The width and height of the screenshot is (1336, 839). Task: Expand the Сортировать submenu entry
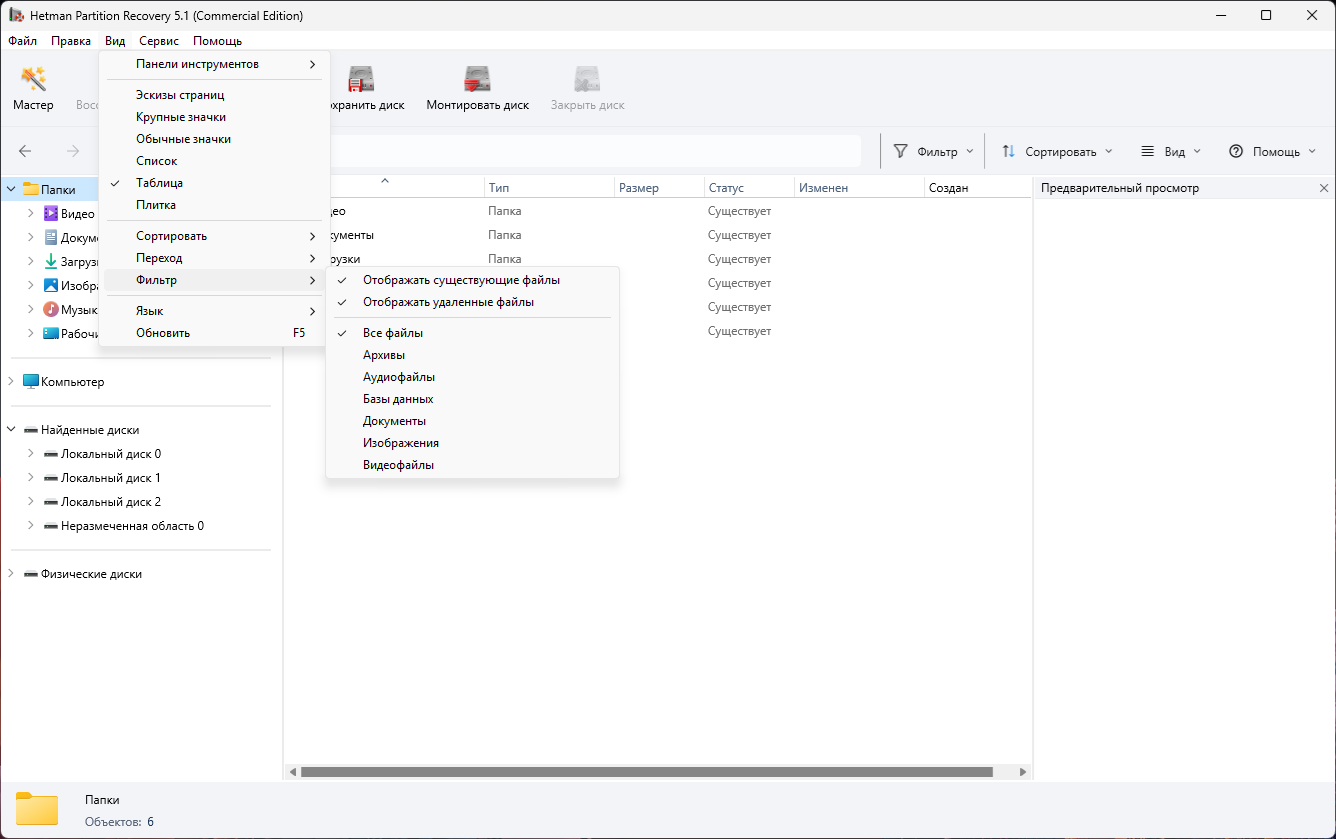[x=214, y=236]
